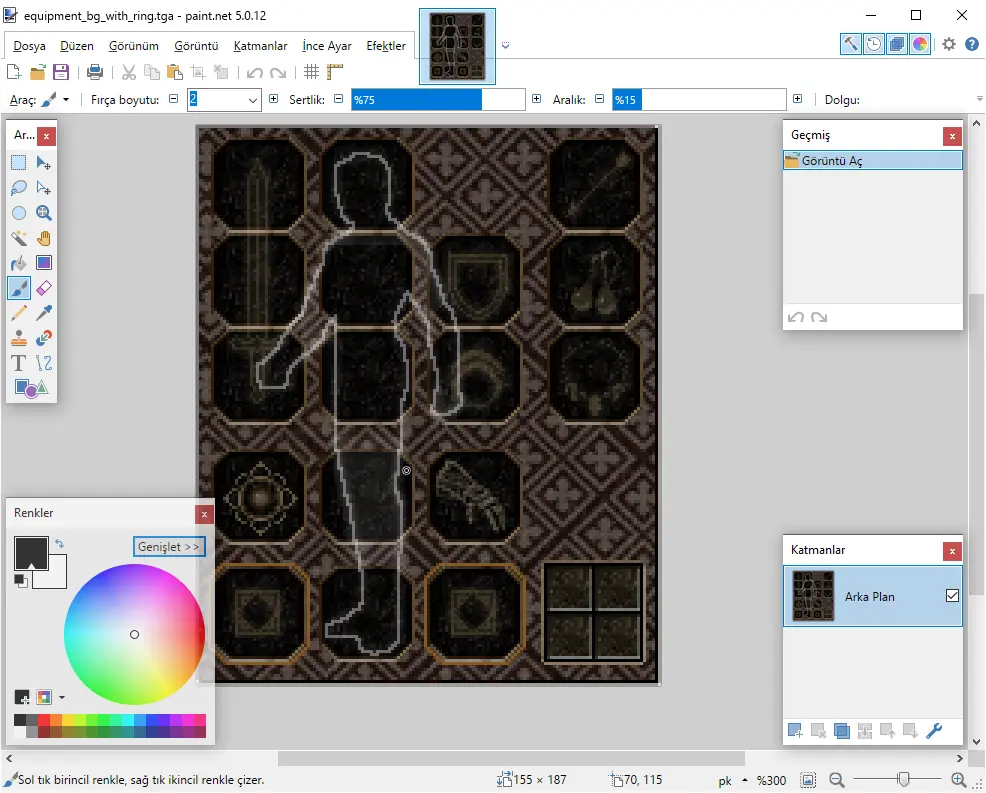Expand the toolbar overflow arrow
The height and width of the screenshot is (793, 986).
point(979,99)
